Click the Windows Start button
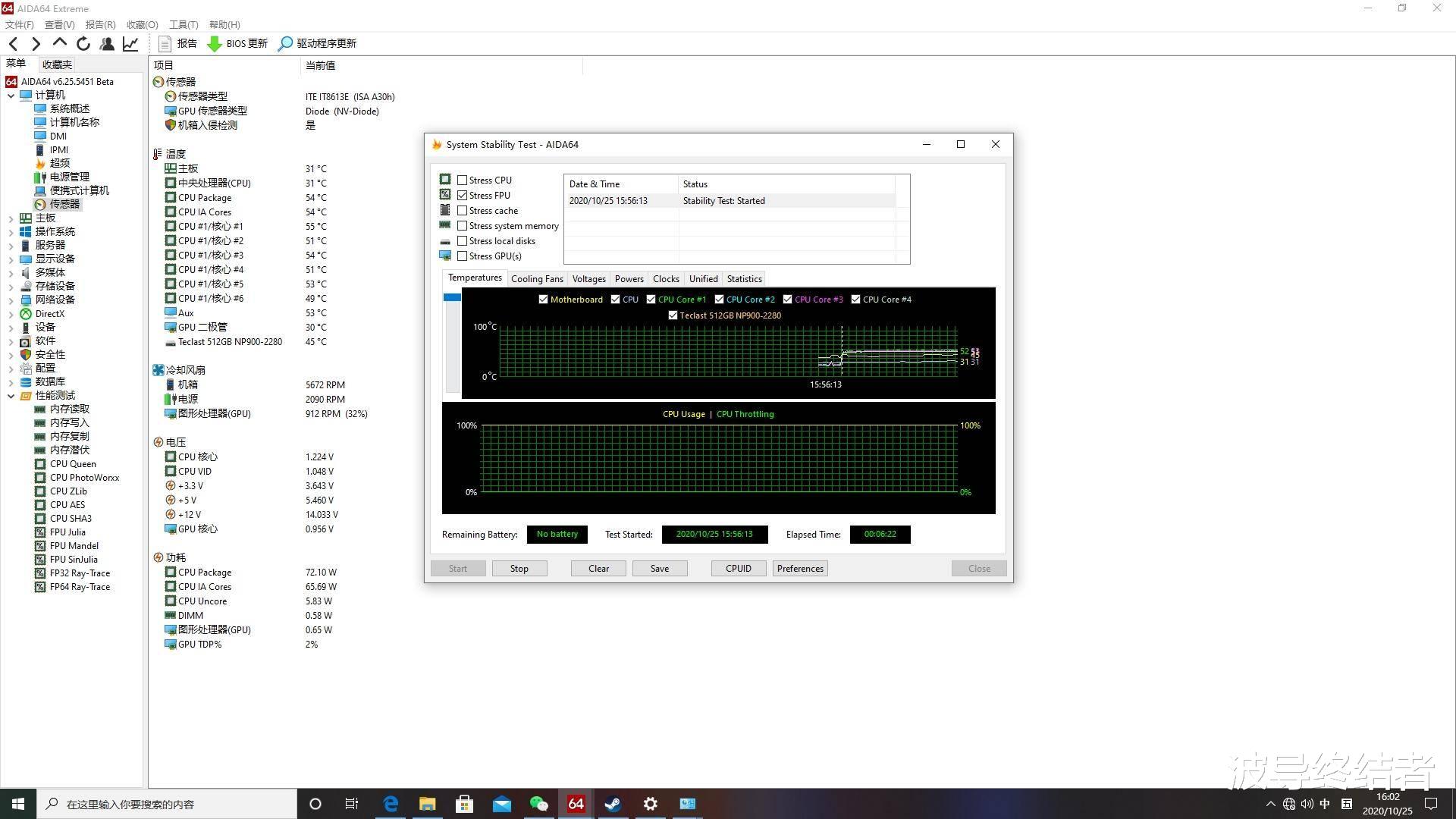 click(x=18, y=804)
